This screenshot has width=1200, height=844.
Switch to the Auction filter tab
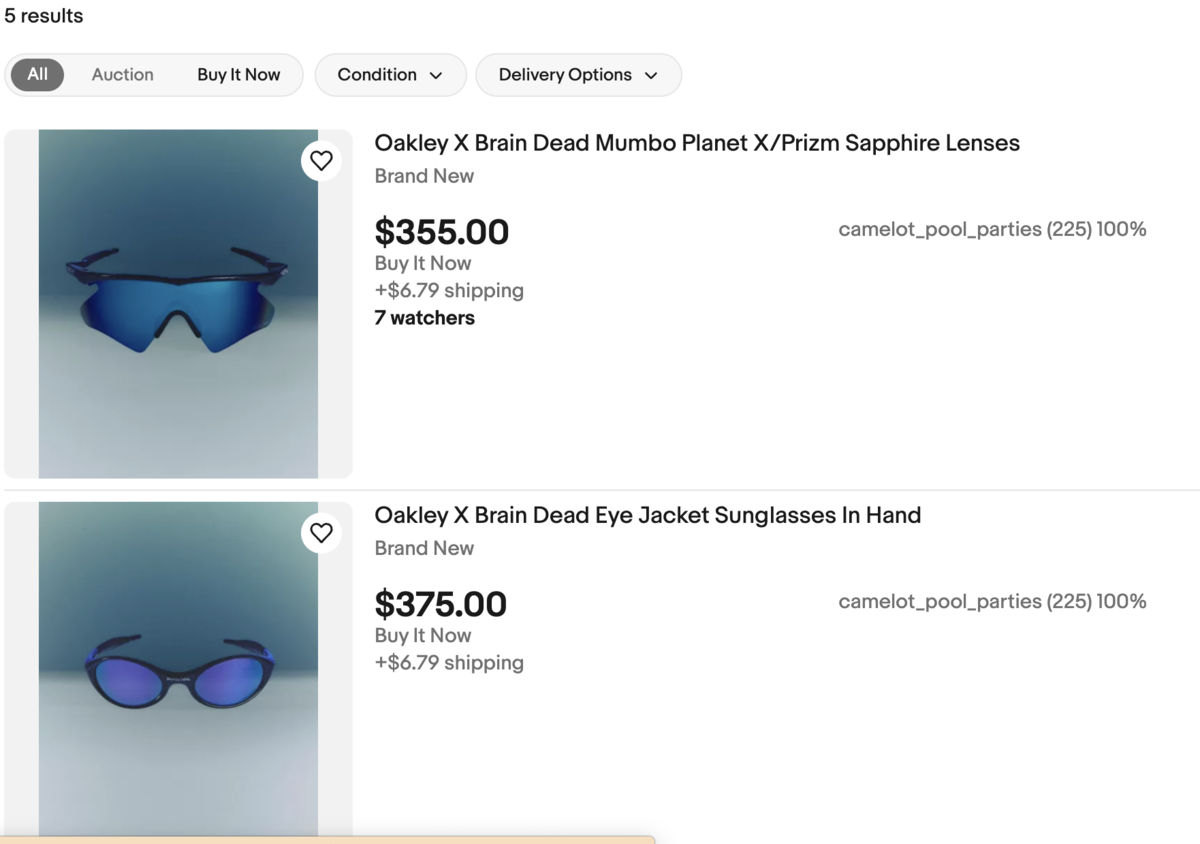(122, 75)
